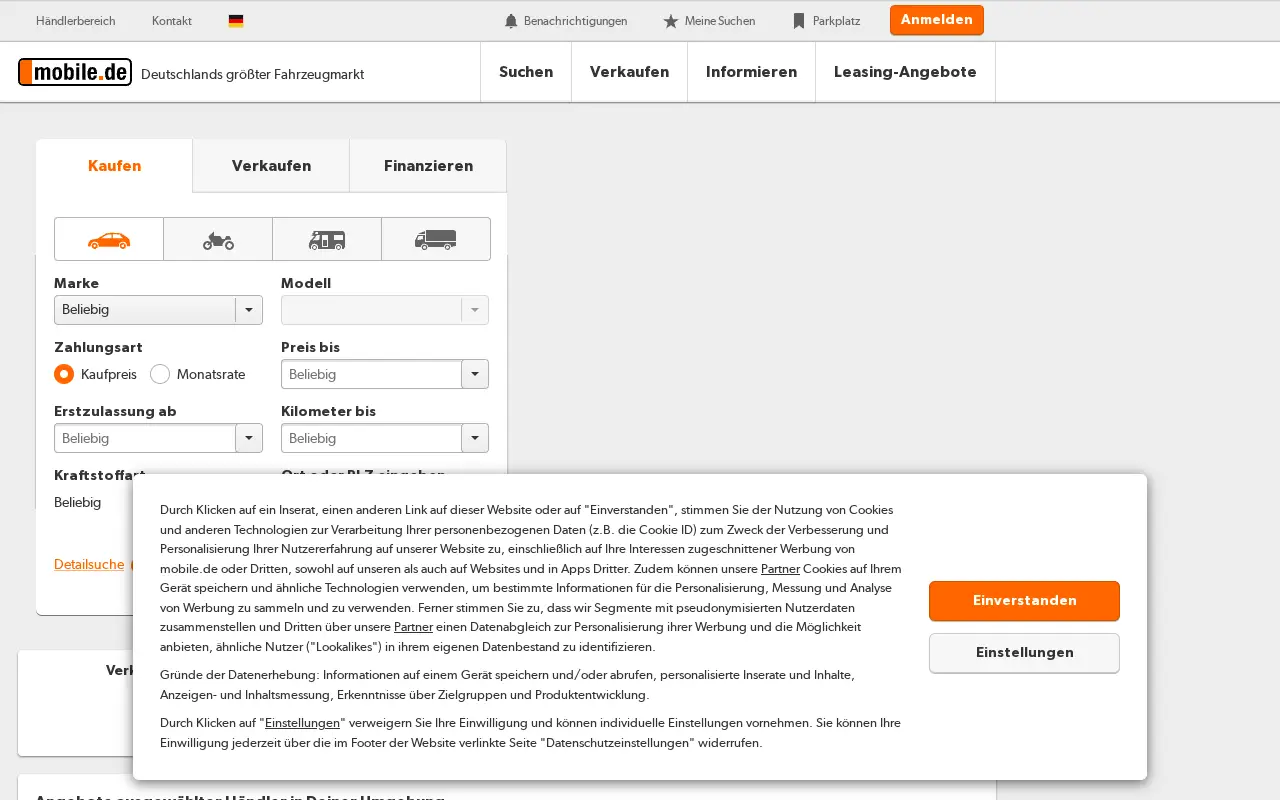Open the Informieren main menu
The width and height of the screenshot is (1280, 800).
751,72
